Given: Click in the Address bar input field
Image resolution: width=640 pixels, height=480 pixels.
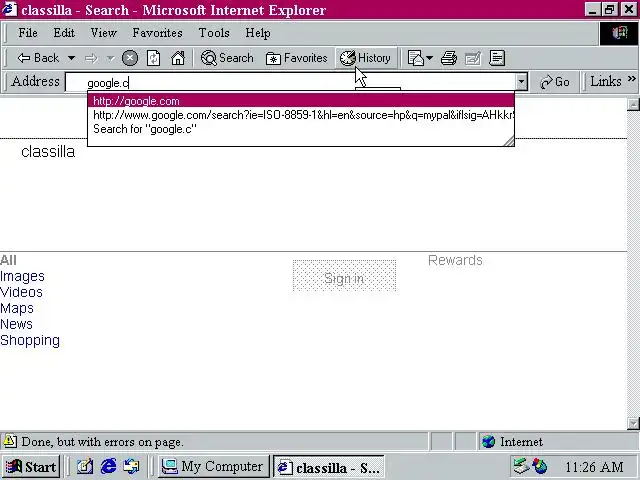Looking at the screenshot, I should [x=291, y=82].
